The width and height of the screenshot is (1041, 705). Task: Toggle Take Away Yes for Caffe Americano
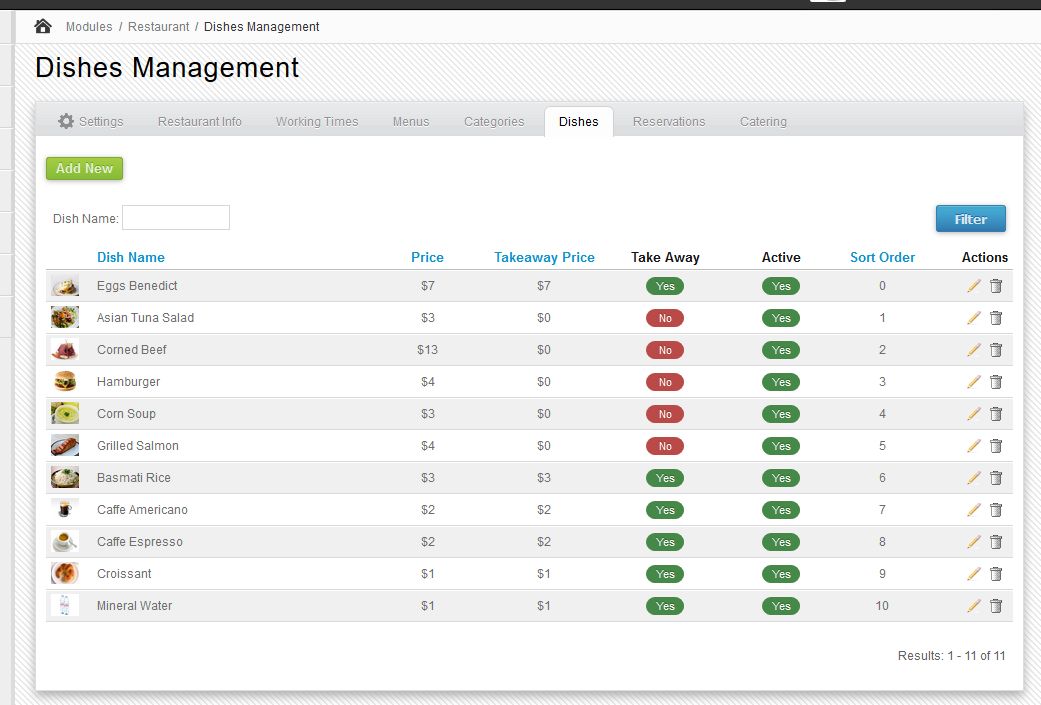(x=665, y=510)
